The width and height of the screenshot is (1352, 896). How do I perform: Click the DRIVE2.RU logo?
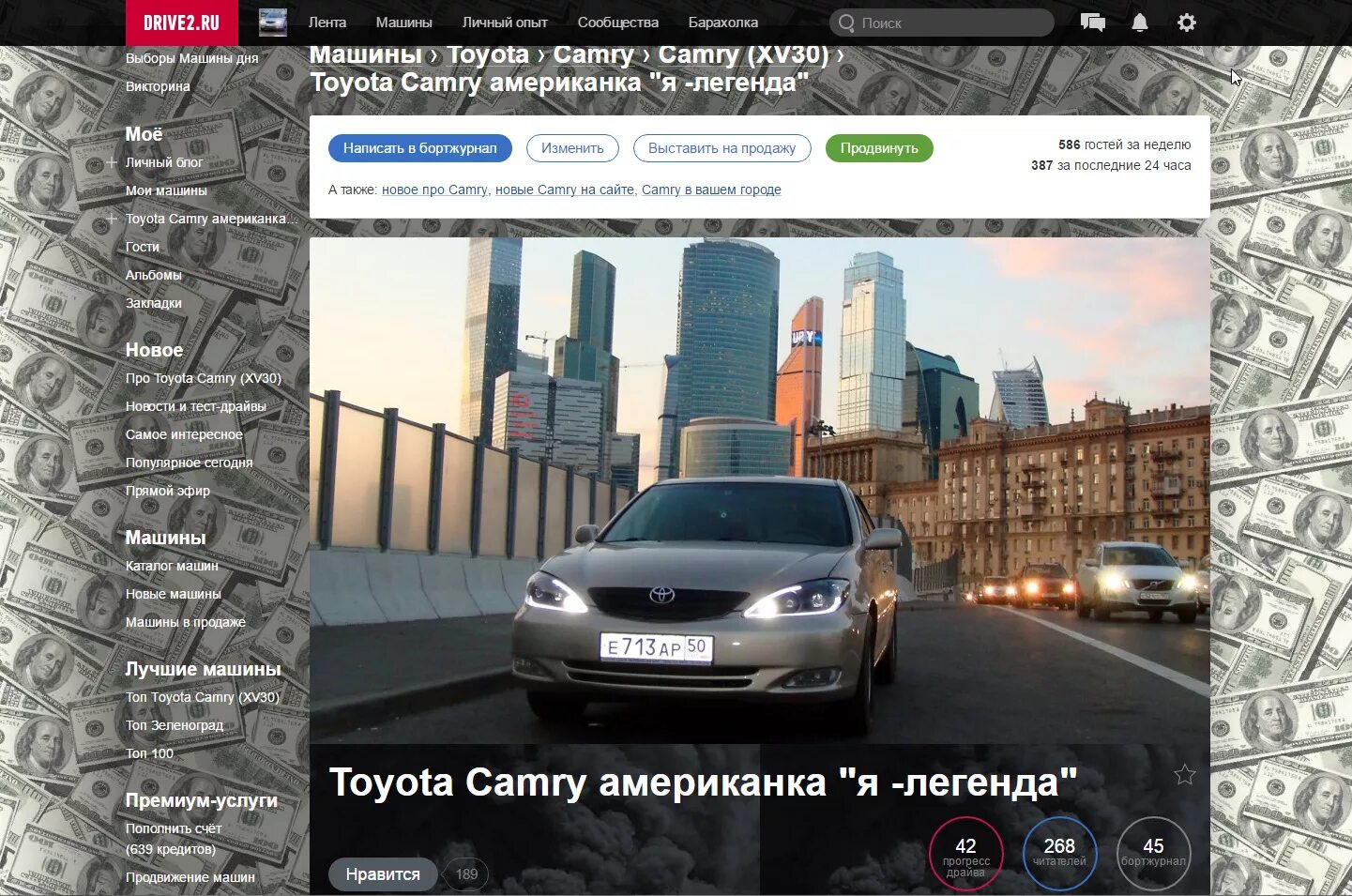181,22
